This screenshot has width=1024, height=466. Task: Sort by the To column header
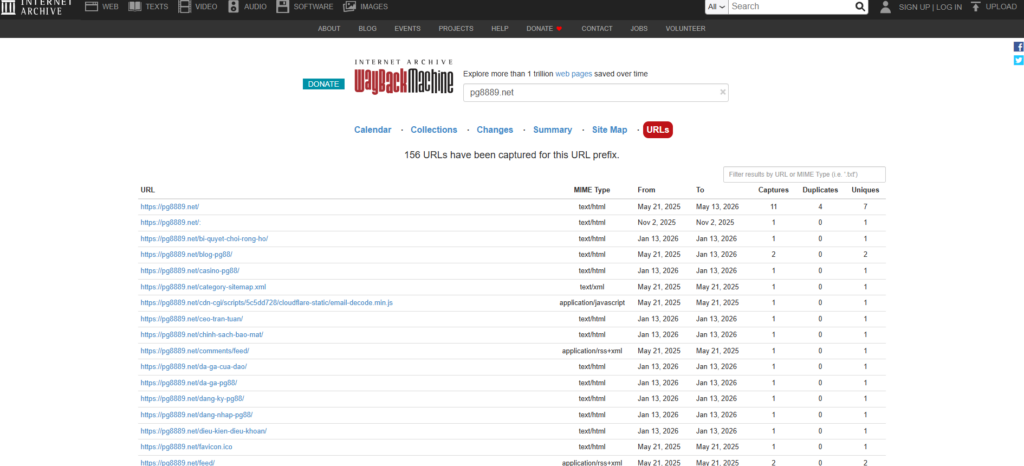700,190
